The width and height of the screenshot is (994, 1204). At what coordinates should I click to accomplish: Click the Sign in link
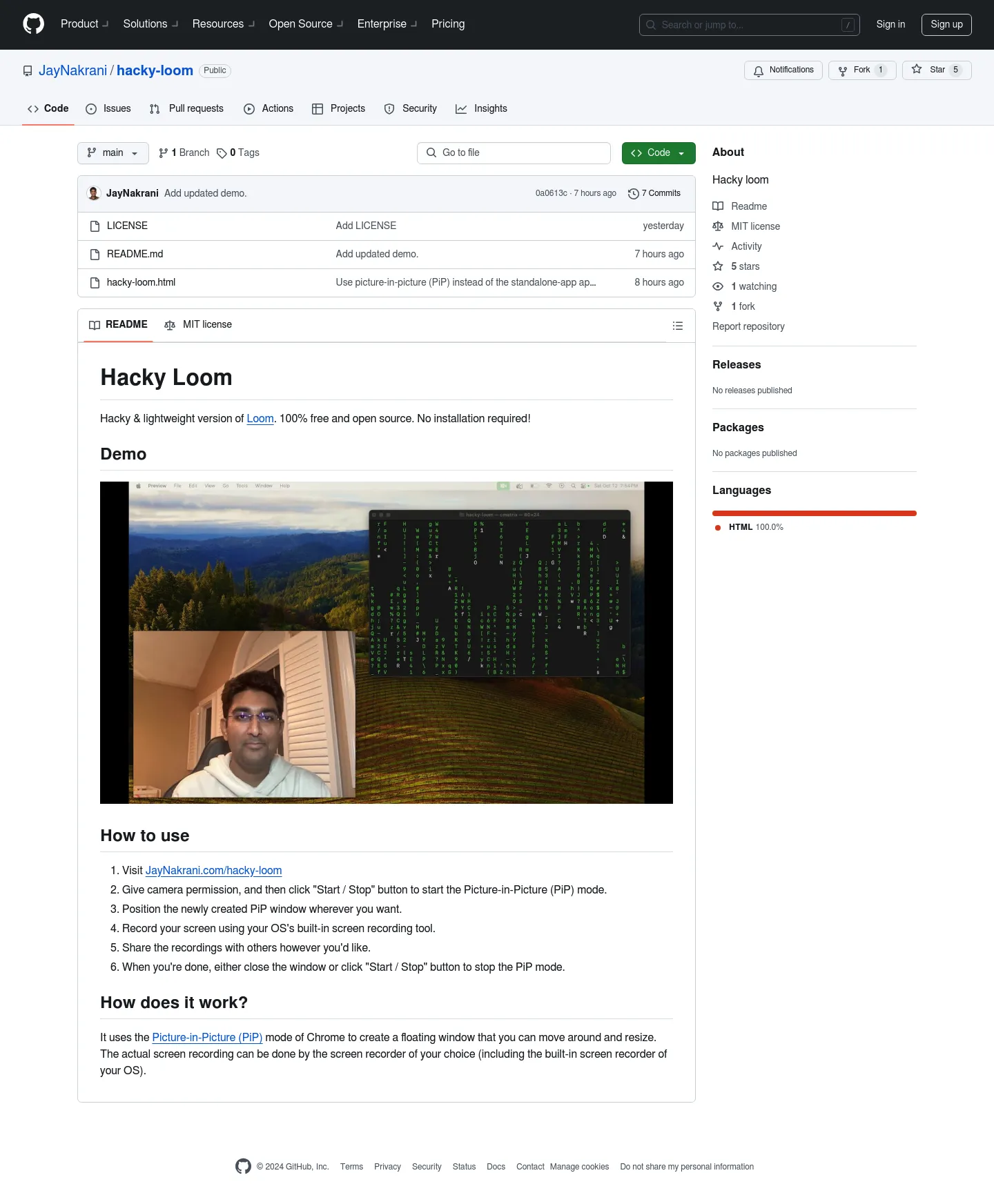coord(890,24)
